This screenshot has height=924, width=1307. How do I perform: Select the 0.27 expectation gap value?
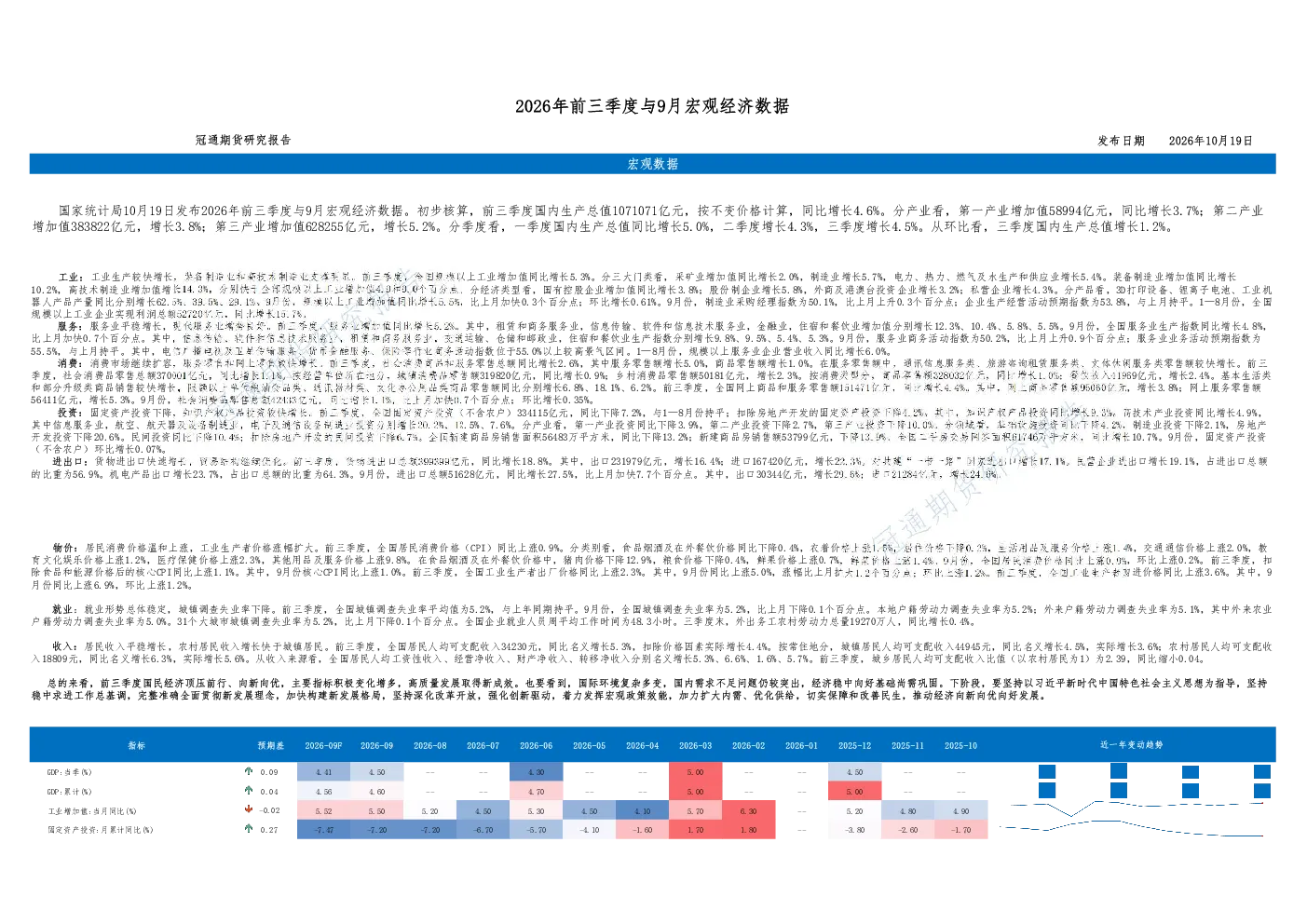[x=269, y=830]
